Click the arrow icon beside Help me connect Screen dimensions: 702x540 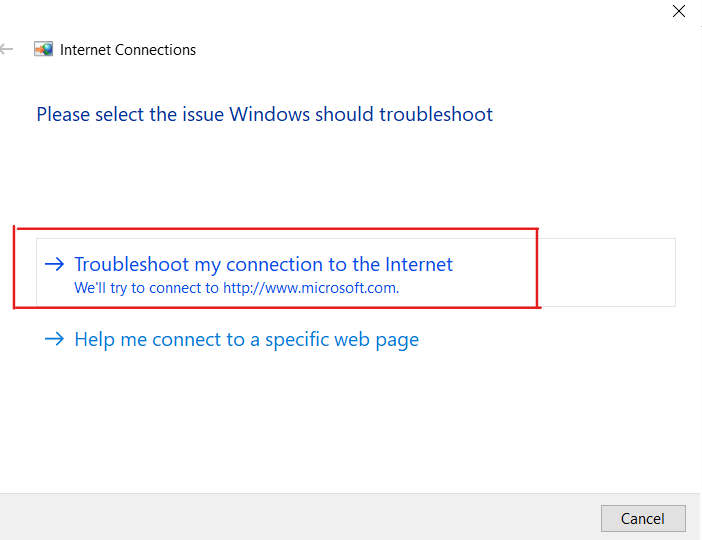(x=55, y=340)
